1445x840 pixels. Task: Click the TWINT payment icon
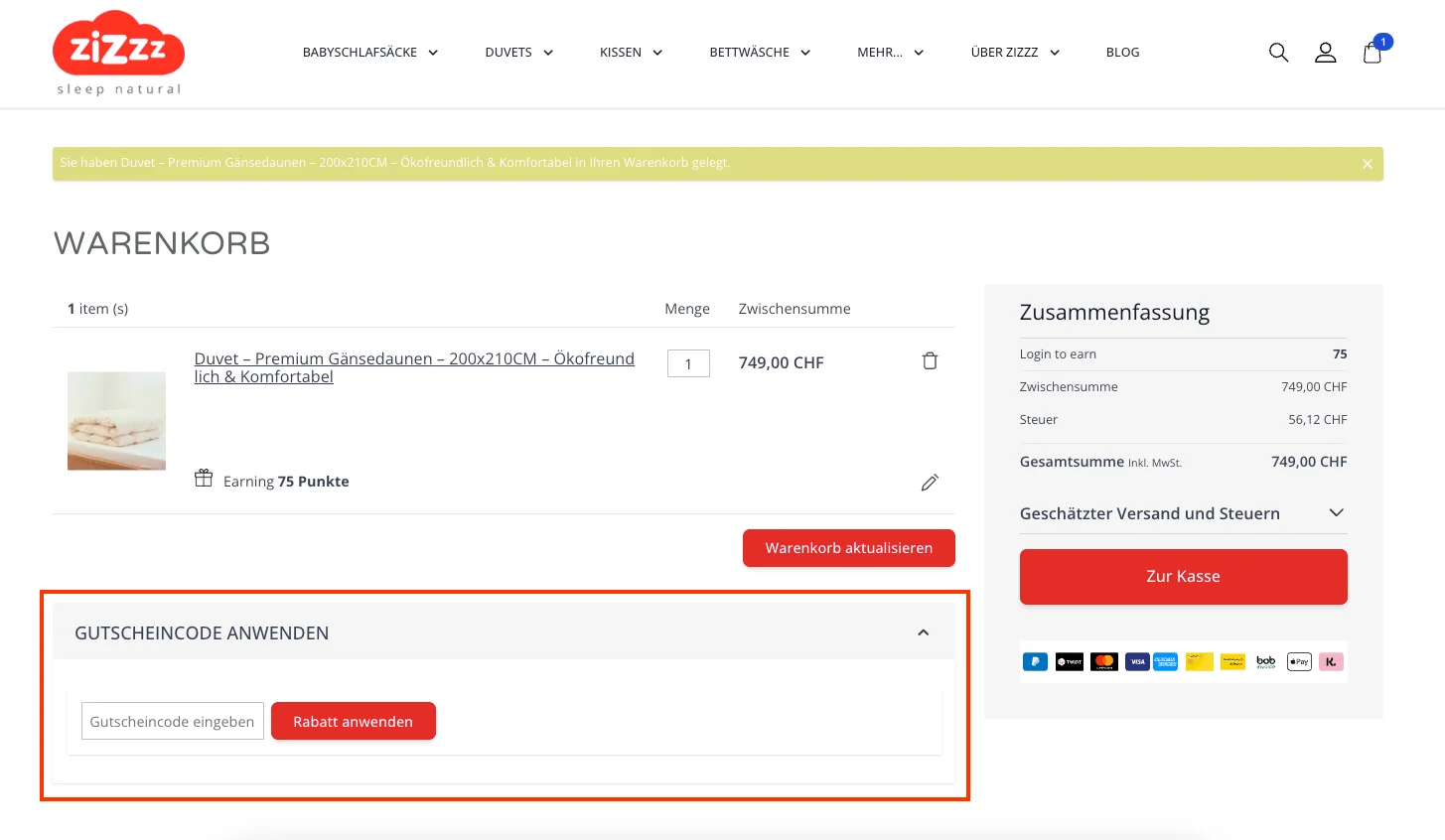tap(1070, 661)
